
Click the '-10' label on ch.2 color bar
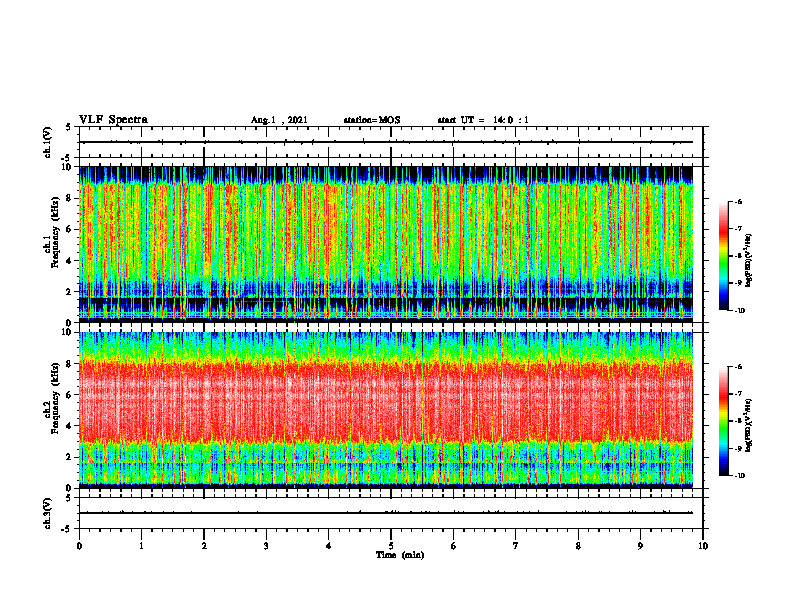(x=739, y=476)
